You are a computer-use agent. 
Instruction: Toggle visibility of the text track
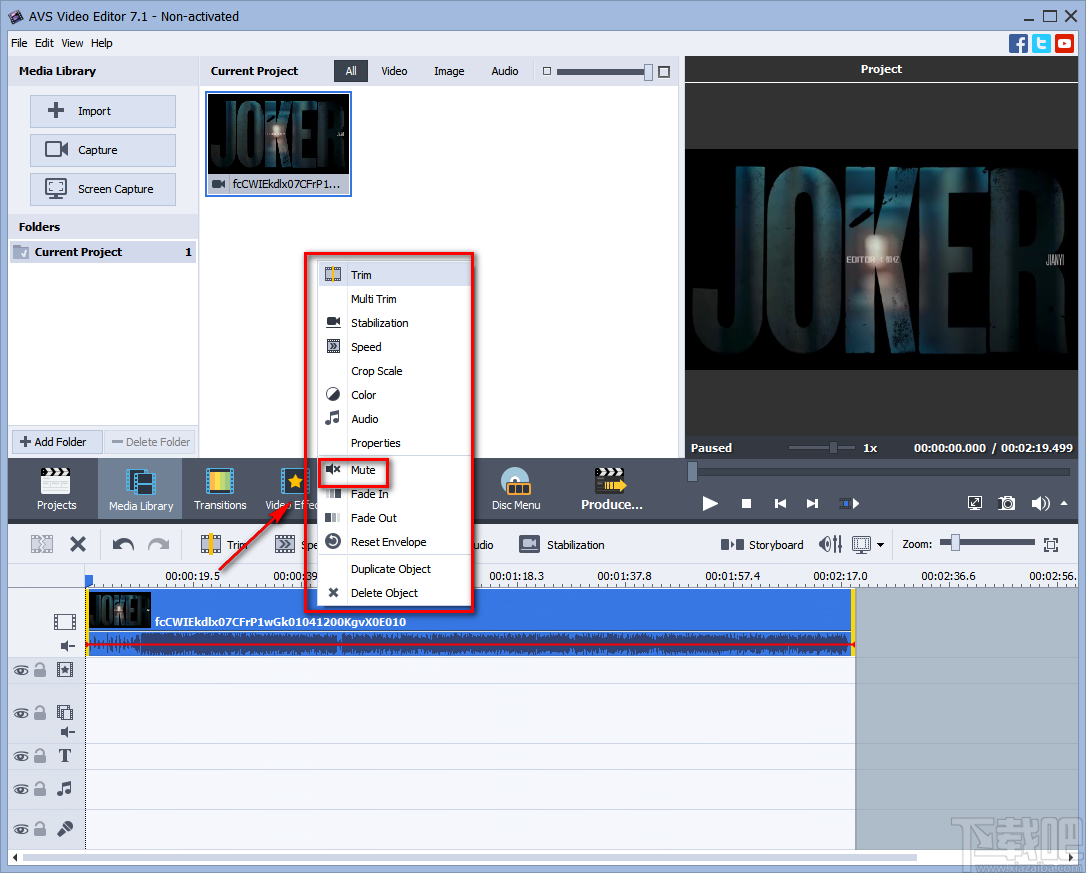pos(21,757)
